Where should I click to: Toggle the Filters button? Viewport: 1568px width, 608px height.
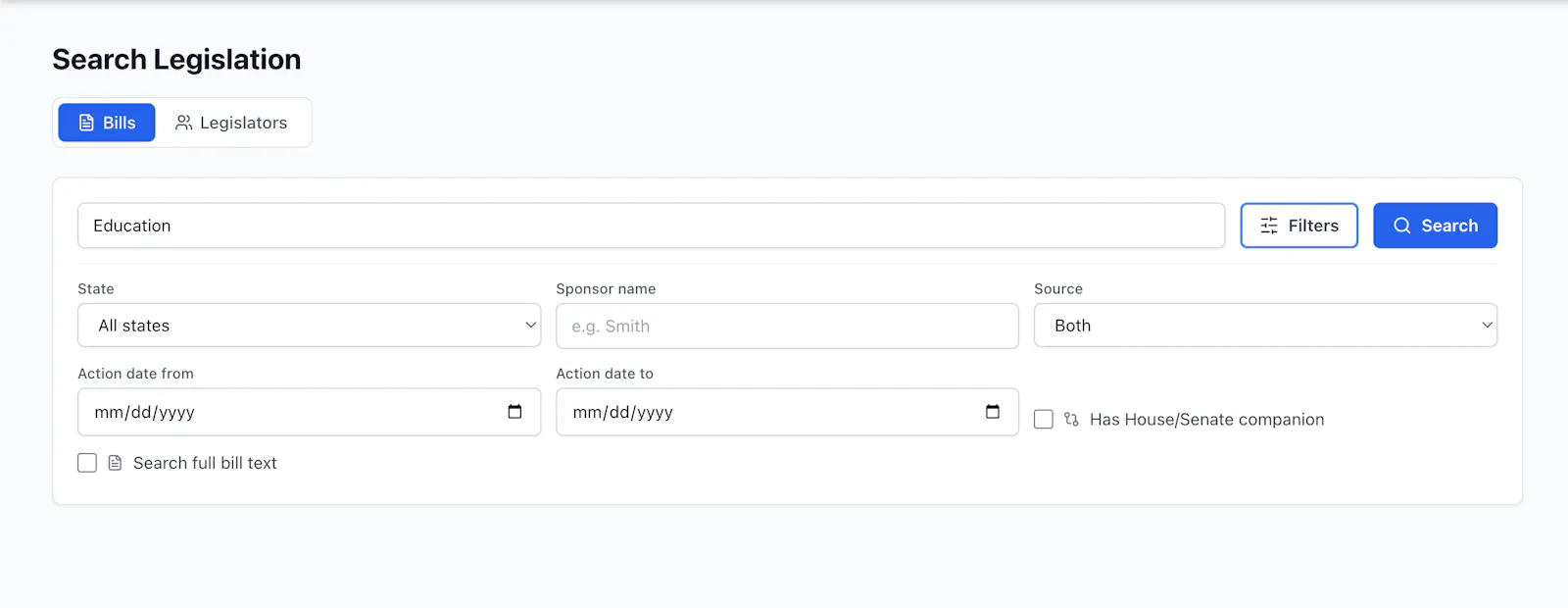[1298, 226]
